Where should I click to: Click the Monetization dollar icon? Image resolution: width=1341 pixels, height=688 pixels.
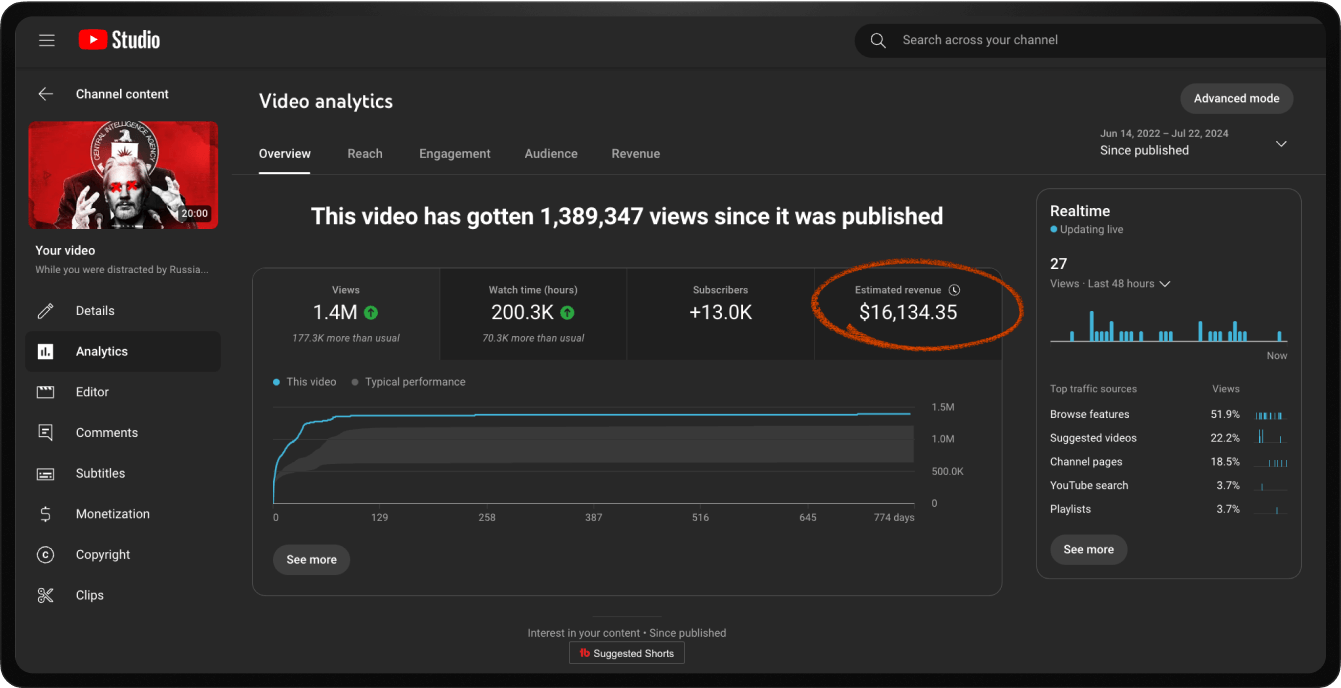[x=45, y=514]
